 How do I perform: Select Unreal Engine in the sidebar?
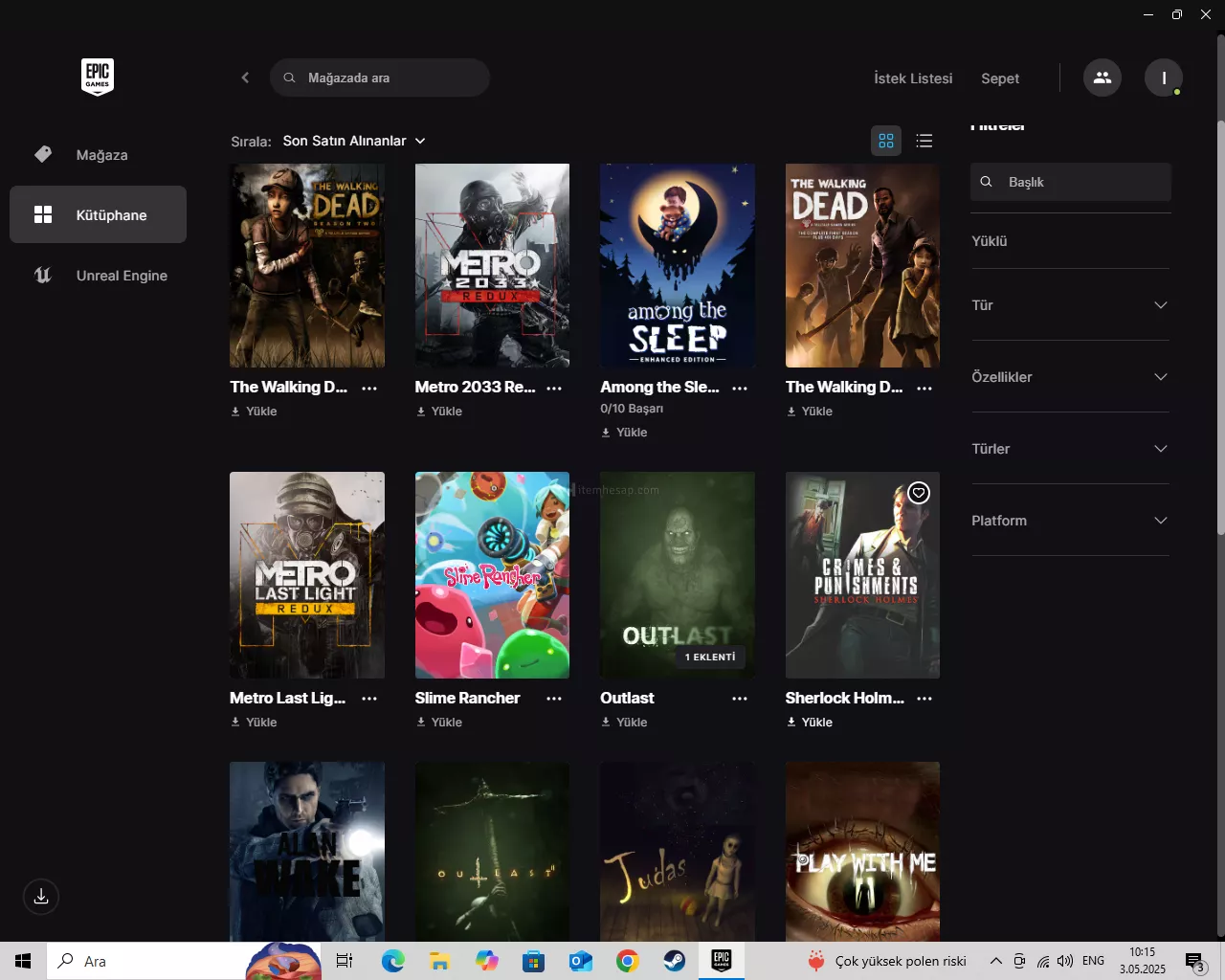[x=122, y=276]
